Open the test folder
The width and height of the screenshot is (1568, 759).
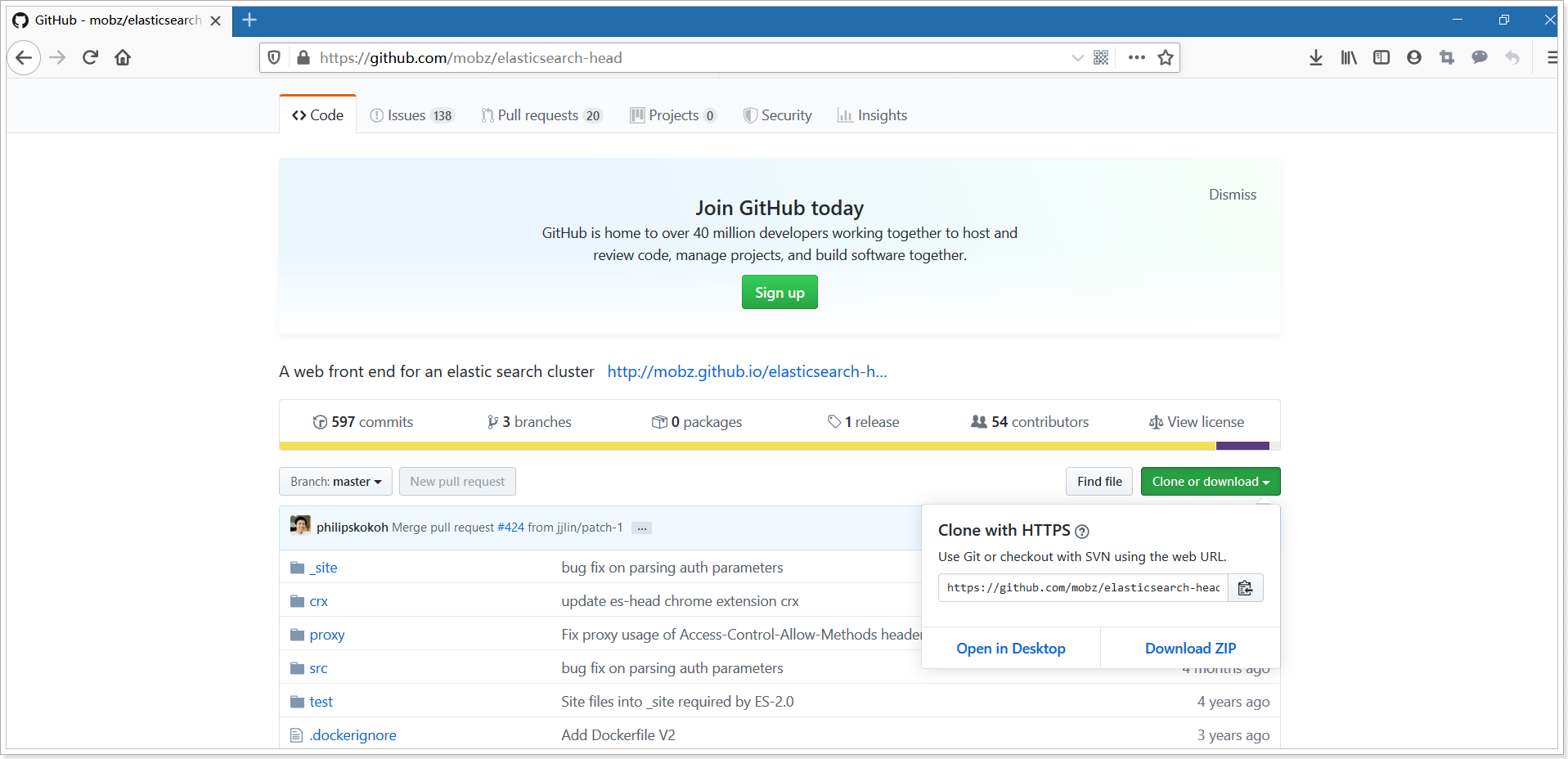[x=321, y=702]
